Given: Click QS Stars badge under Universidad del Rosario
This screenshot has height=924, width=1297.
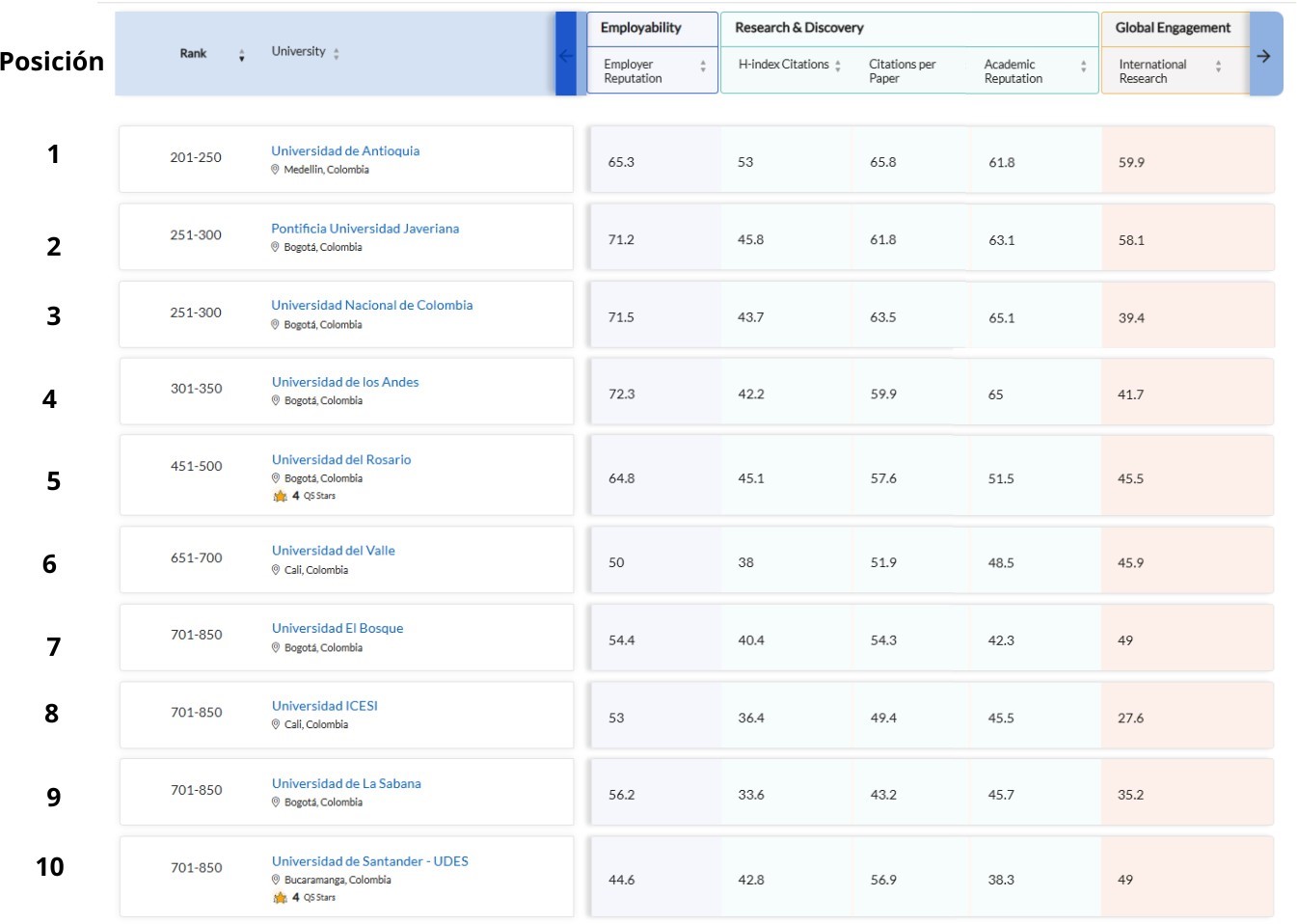Looking at the screenshot, I should [x=305, y=496].
